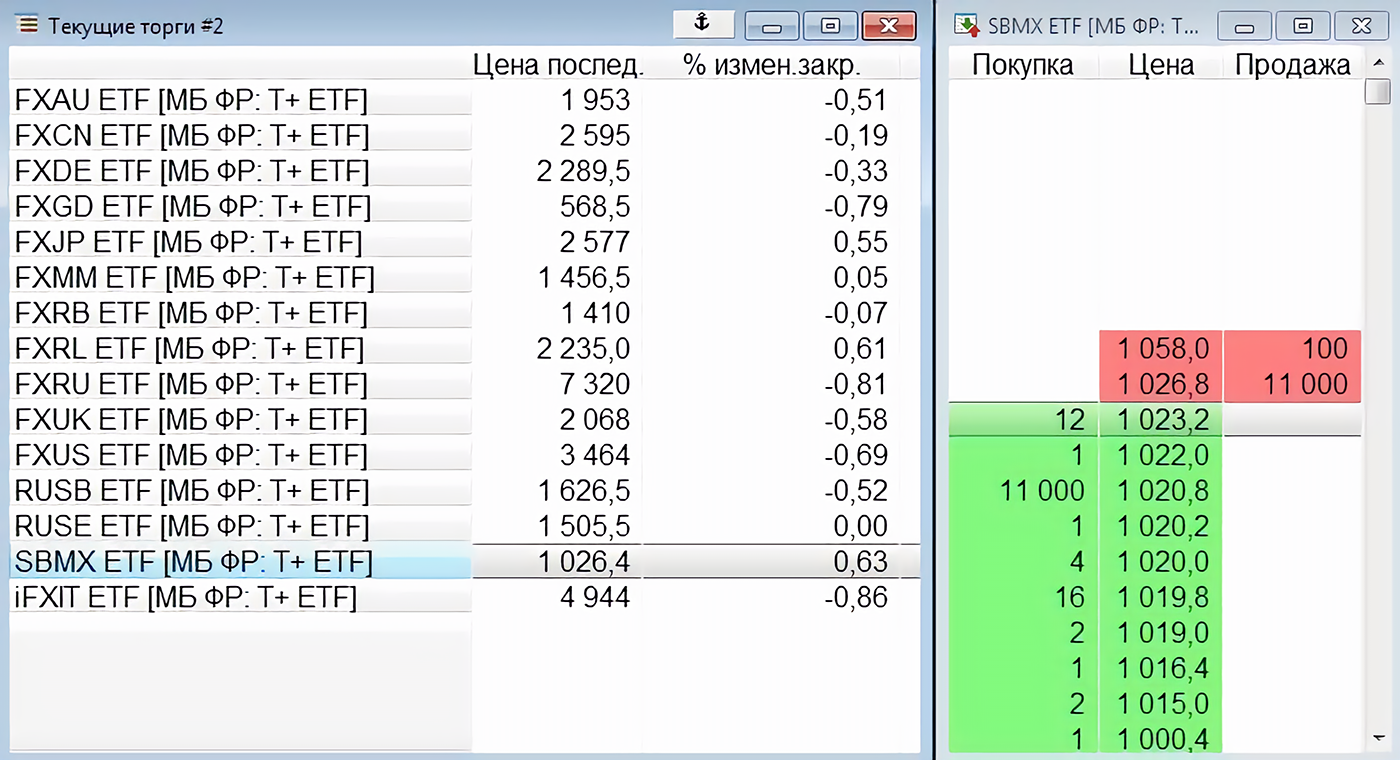Click the bid price 1 020,0
This screenshot has width=1400, height=760.
1163,562
